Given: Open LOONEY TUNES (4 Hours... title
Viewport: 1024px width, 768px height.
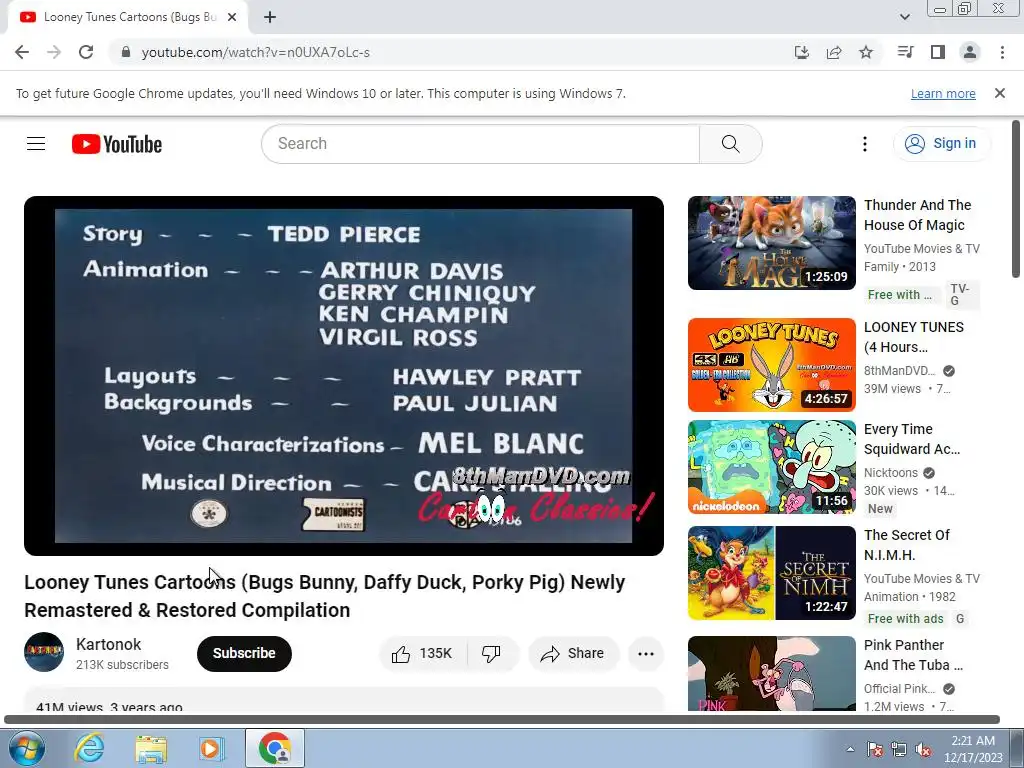Looking at the screenshot, I should pyautogui.click(x=914, y=337).
